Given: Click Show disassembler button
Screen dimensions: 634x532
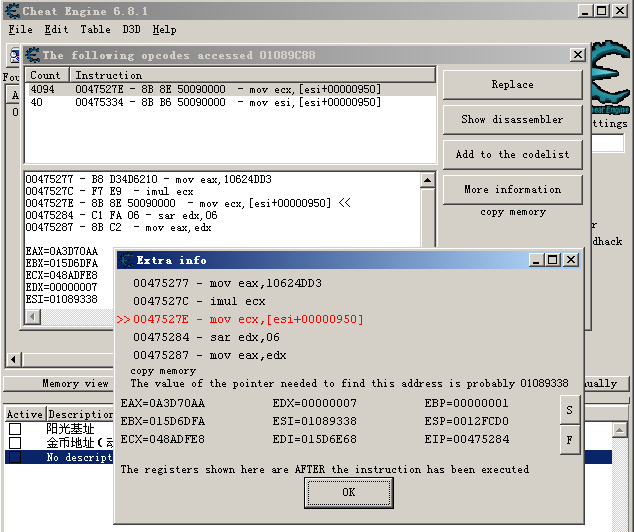Looking at the screenshot, I should point(513,119).
